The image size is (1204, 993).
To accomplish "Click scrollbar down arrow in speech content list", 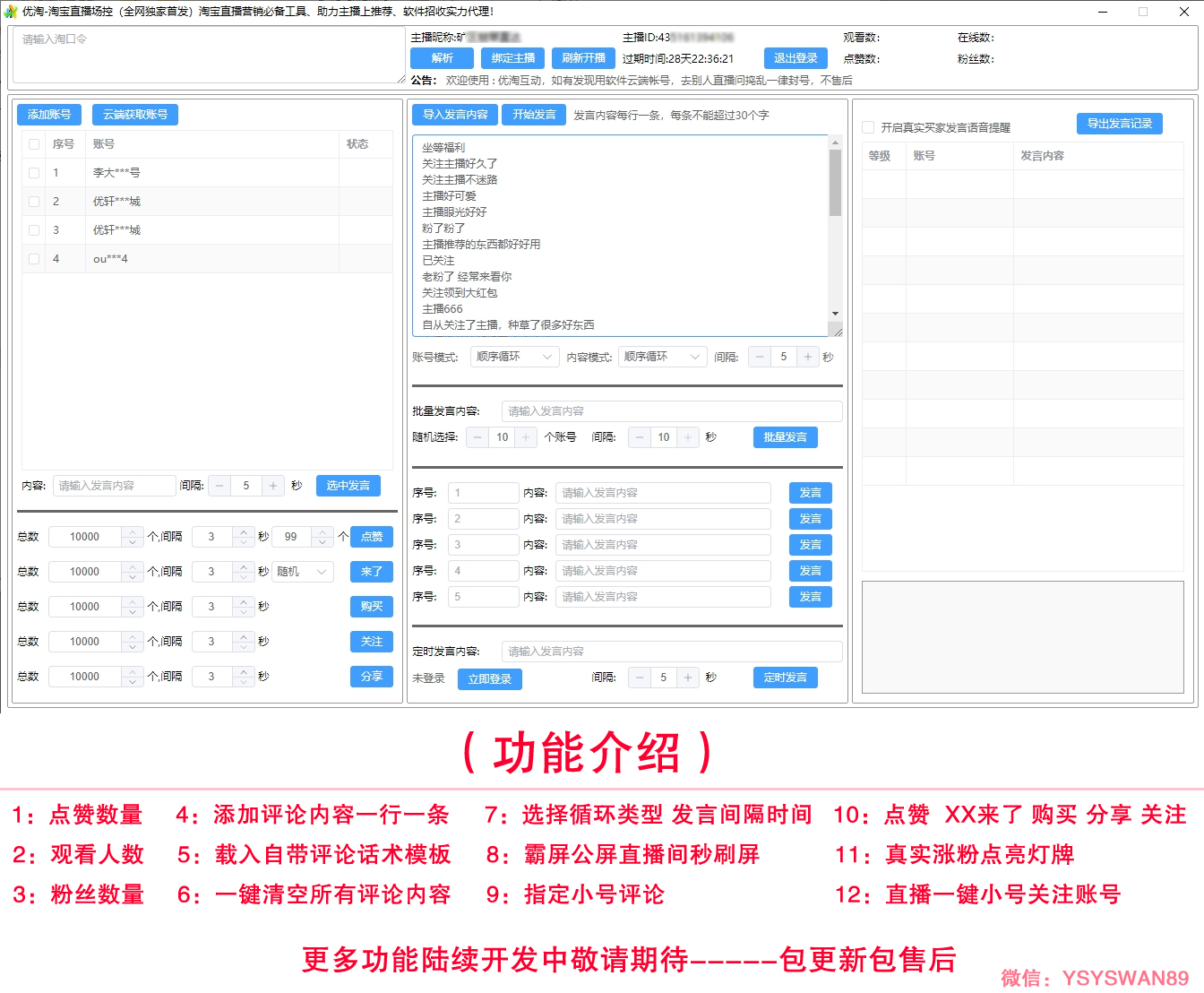I will [835, 314].
